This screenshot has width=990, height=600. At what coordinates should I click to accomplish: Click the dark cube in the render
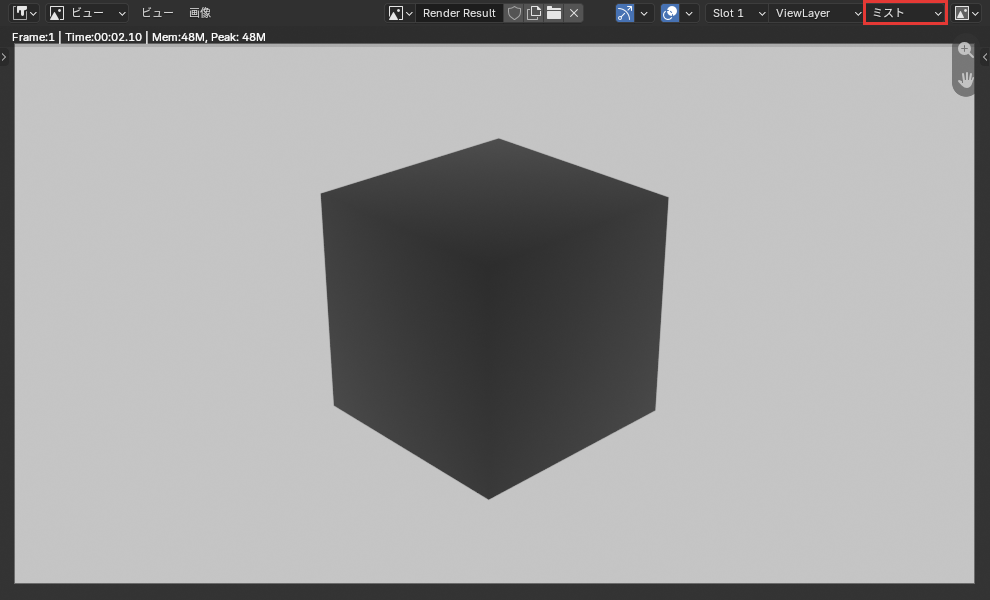click(x=494, y=319)
